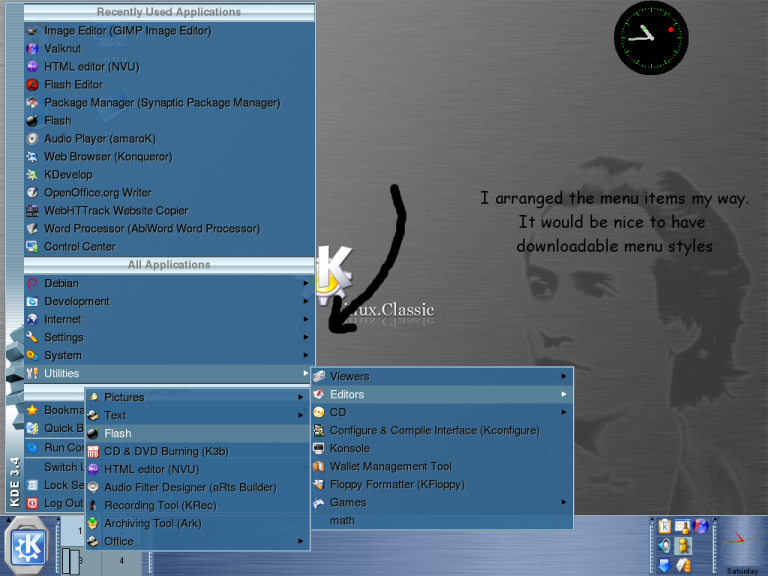
Task: Expand the System submenu arrow
Action: pos(306,355)
